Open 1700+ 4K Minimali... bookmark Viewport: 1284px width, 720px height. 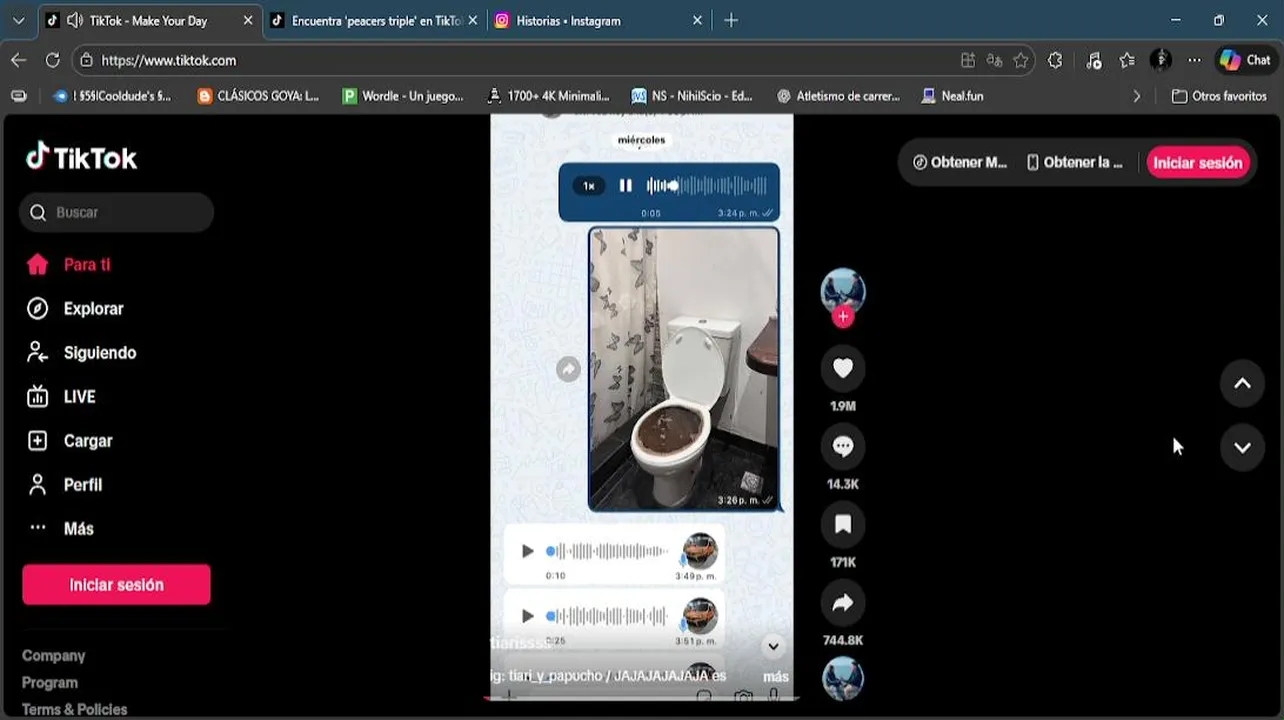click(x=548, y=96)
